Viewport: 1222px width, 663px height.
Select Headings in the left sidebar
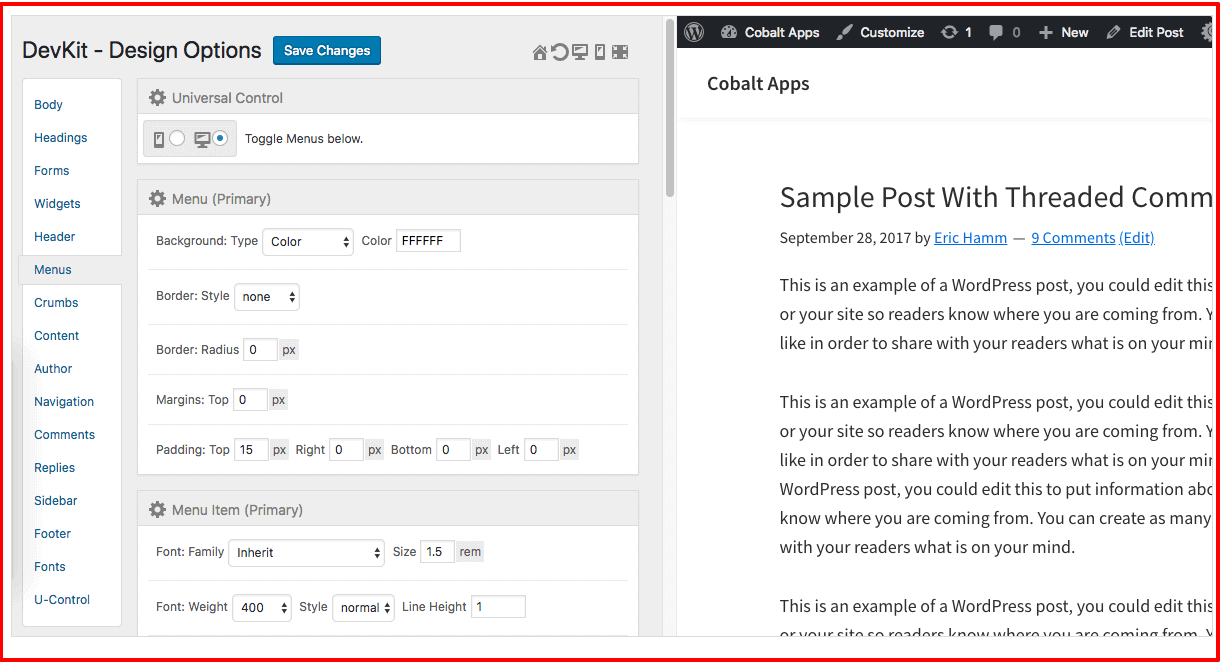61,138
